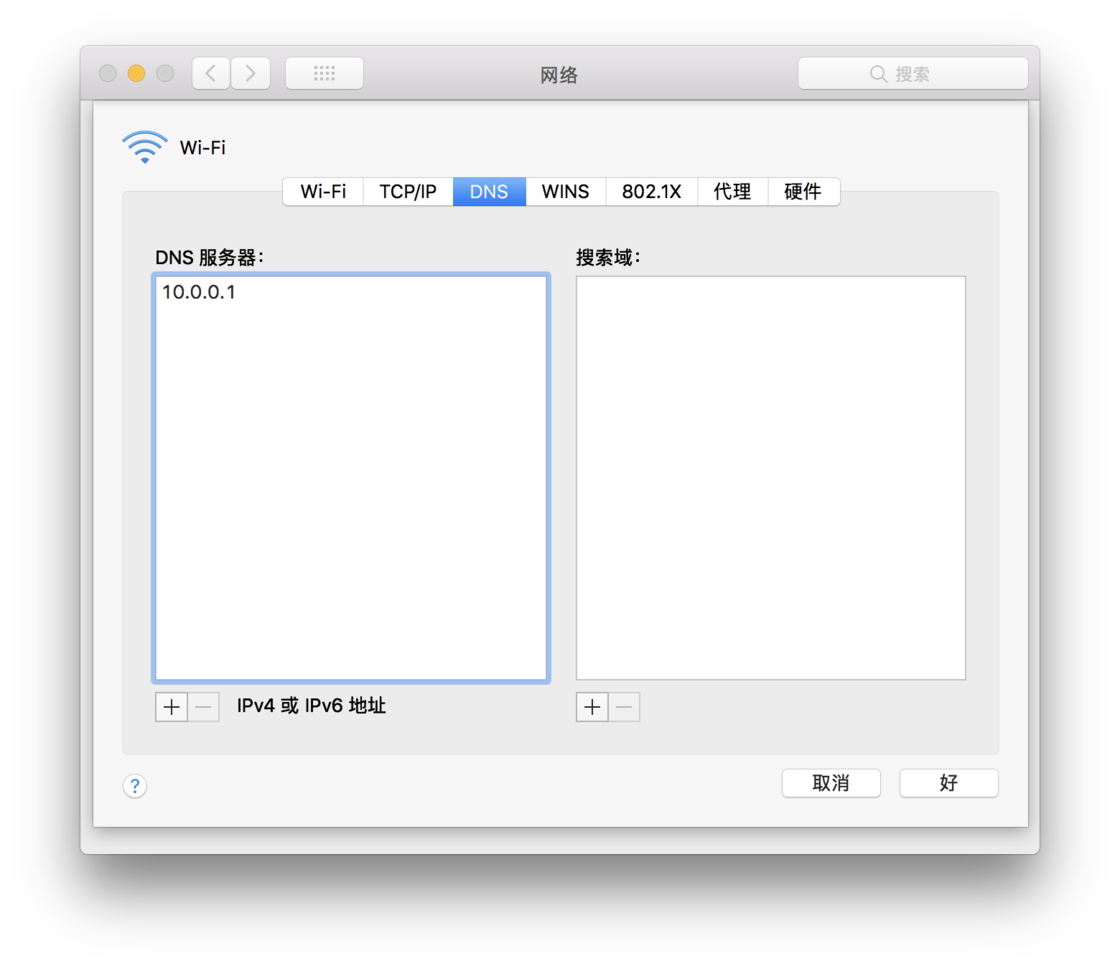This screenshot has height=969, width=1120.
Task: Click the forward arrow in the title bar
Action: [x=250, y=73]
